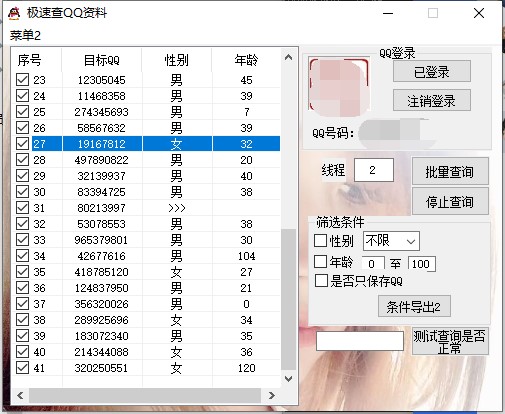Click the 注销登录 logout button

pyautogui.click(x=432, y=100)
